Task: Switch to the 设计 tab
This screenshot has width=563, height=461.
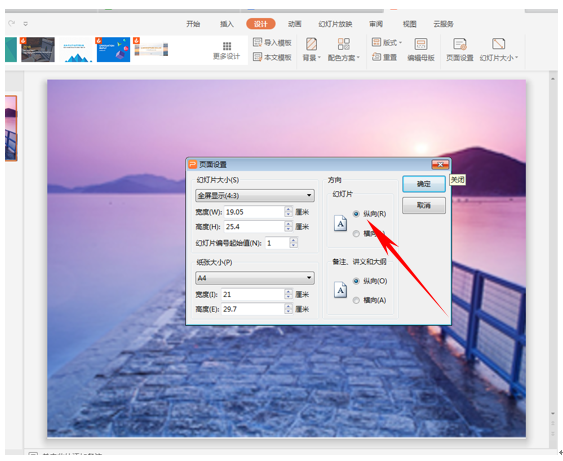Action: [x=261, y=24]
